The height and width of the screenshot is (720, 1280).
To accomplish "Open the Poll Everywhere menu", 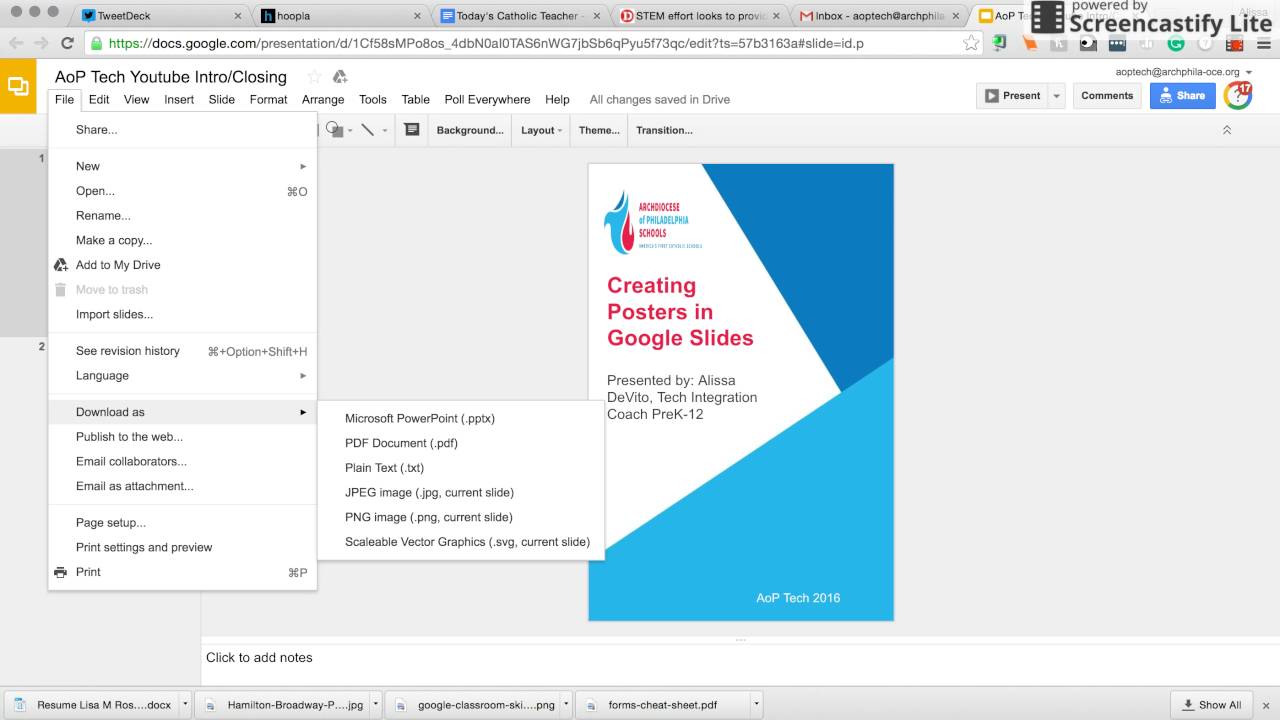I will 487,99.
